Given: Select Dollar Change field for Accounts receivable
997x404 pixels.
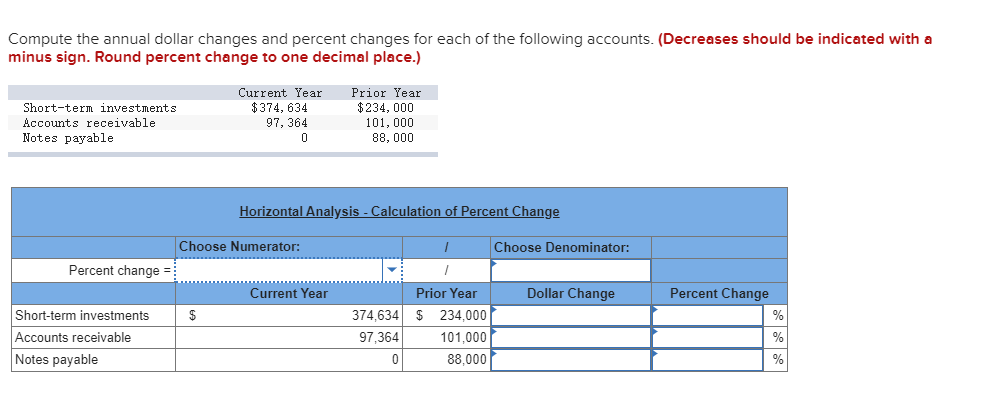Looking at the screenshot, I should (570, 337).
